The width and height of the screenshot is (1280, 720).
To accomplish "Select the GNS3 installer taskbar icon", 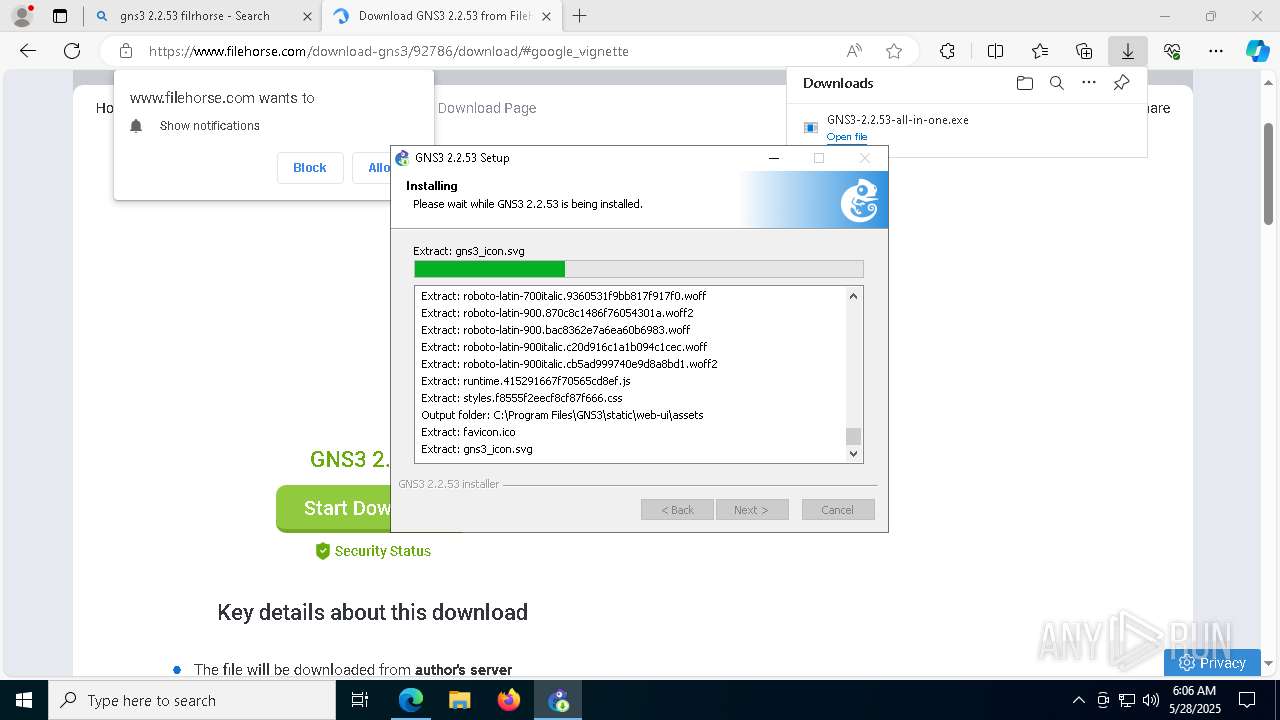I will pos(558,700).
